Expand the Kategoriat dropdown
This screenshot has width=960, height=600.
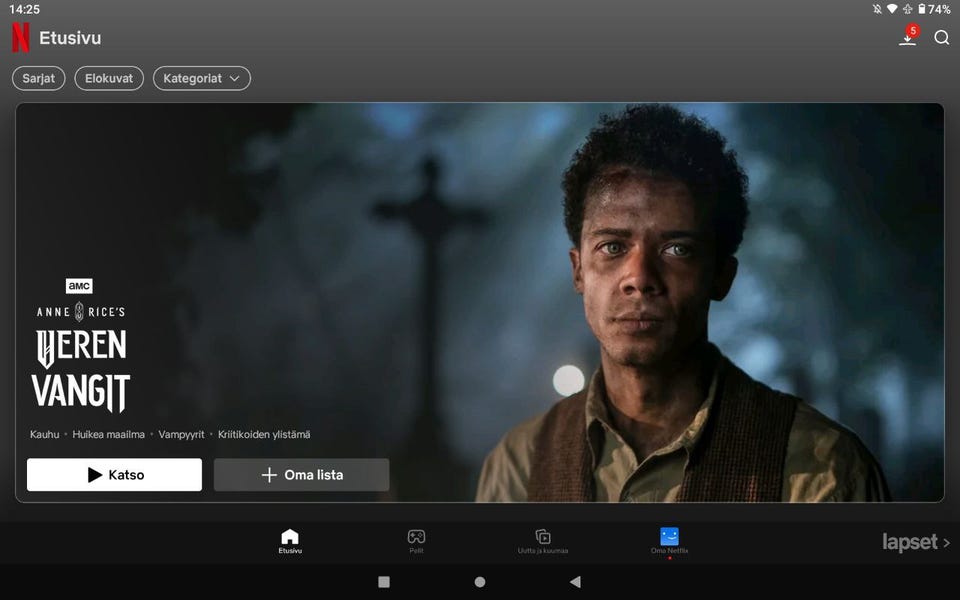pos(201,78)
